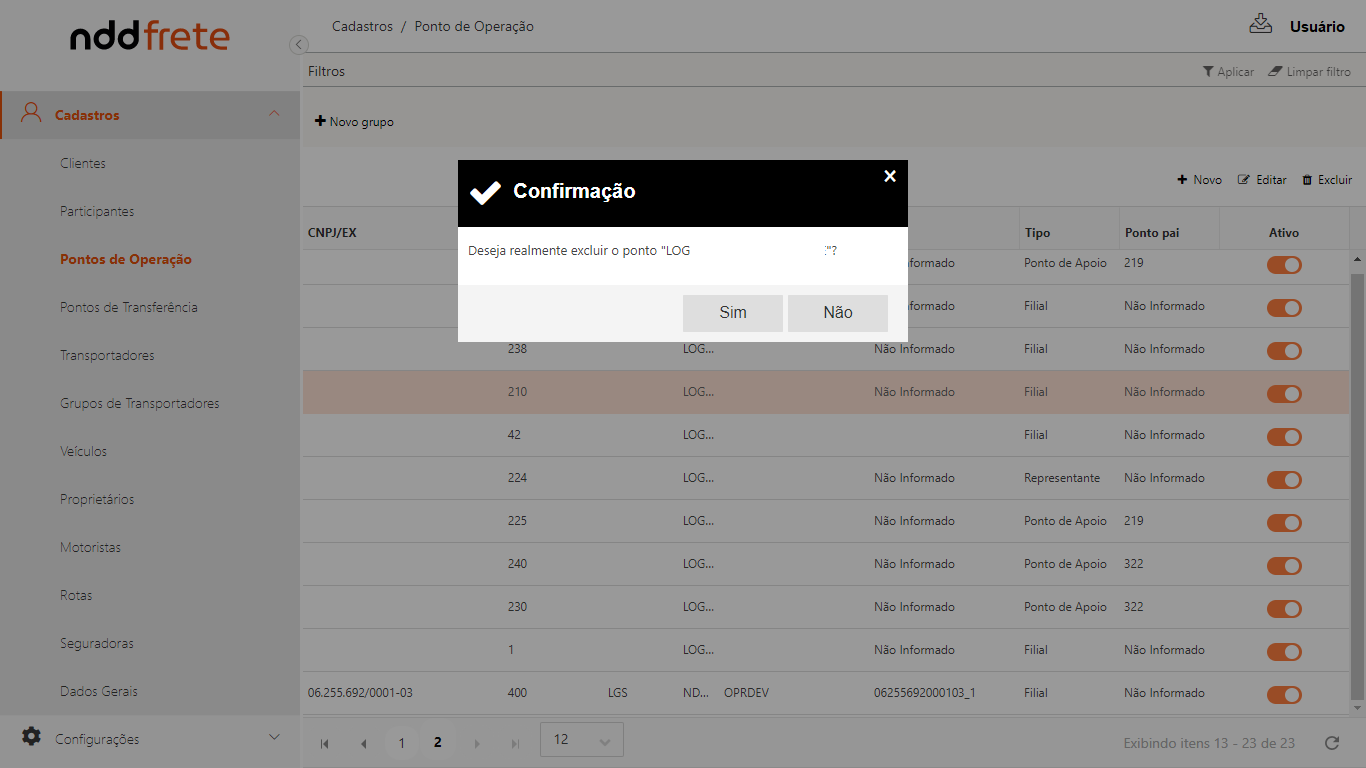Confirm deletion by clicking Sim

coord(733,313)
